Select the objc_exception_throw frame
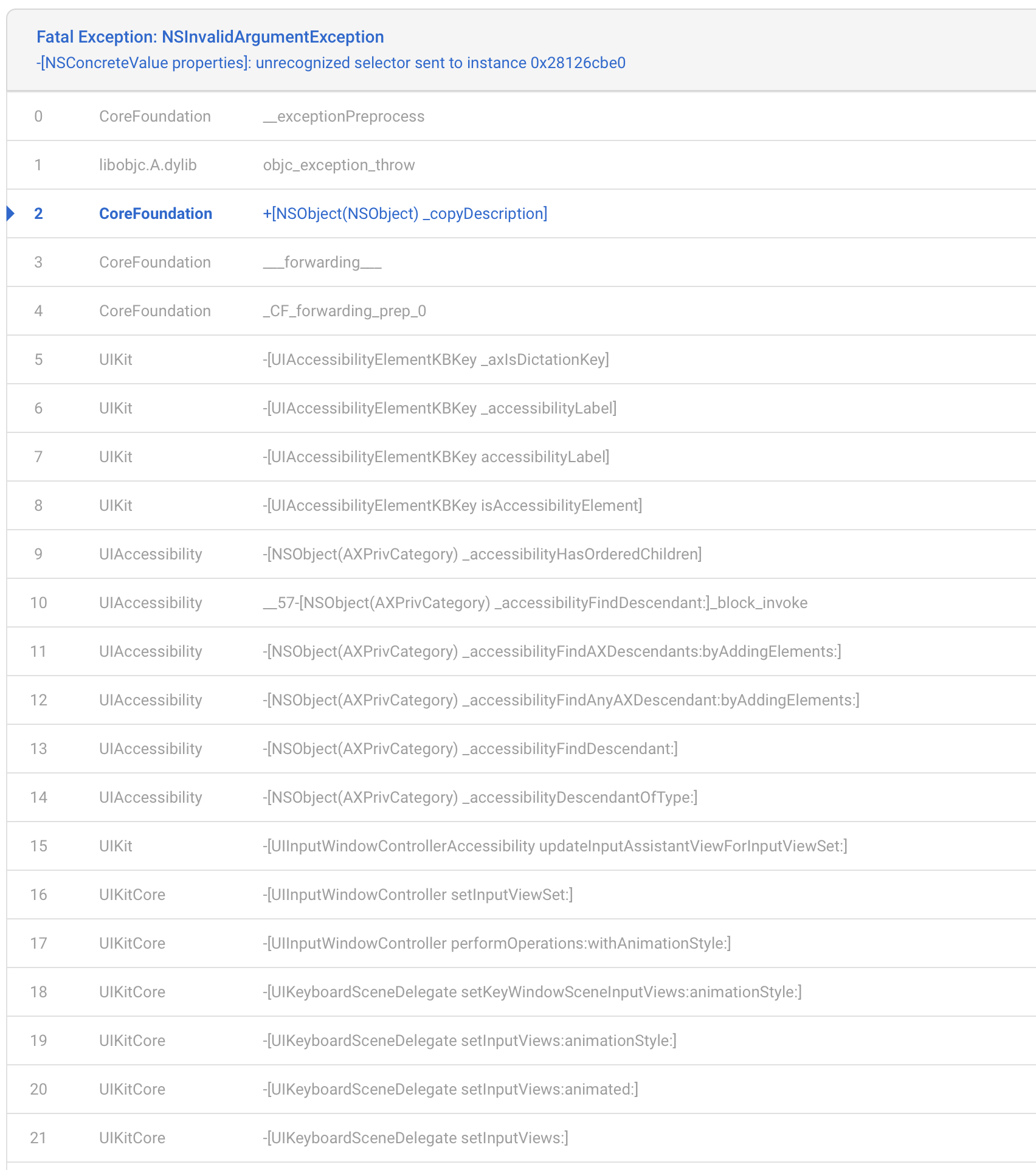This screenshot has width=1036, height=1170. 339,165
